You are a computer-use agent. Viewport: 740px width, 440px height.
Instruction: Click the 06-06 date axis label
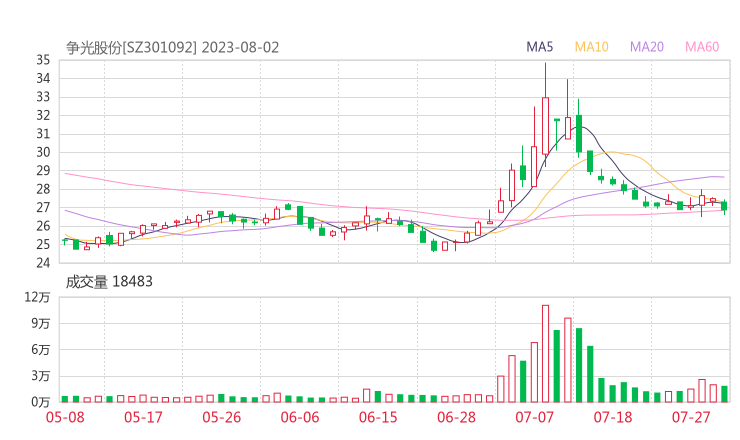300,417
